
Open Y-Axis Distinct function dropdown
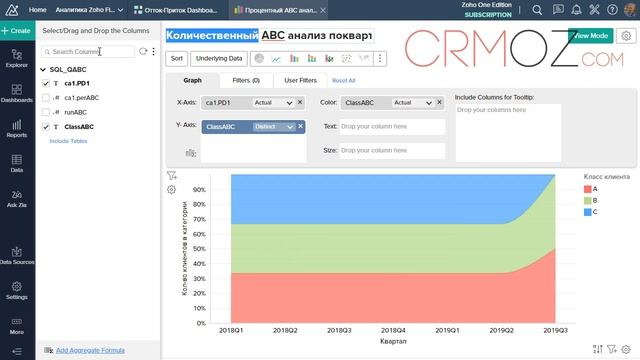pyautogui.click(x=273, y=127)
